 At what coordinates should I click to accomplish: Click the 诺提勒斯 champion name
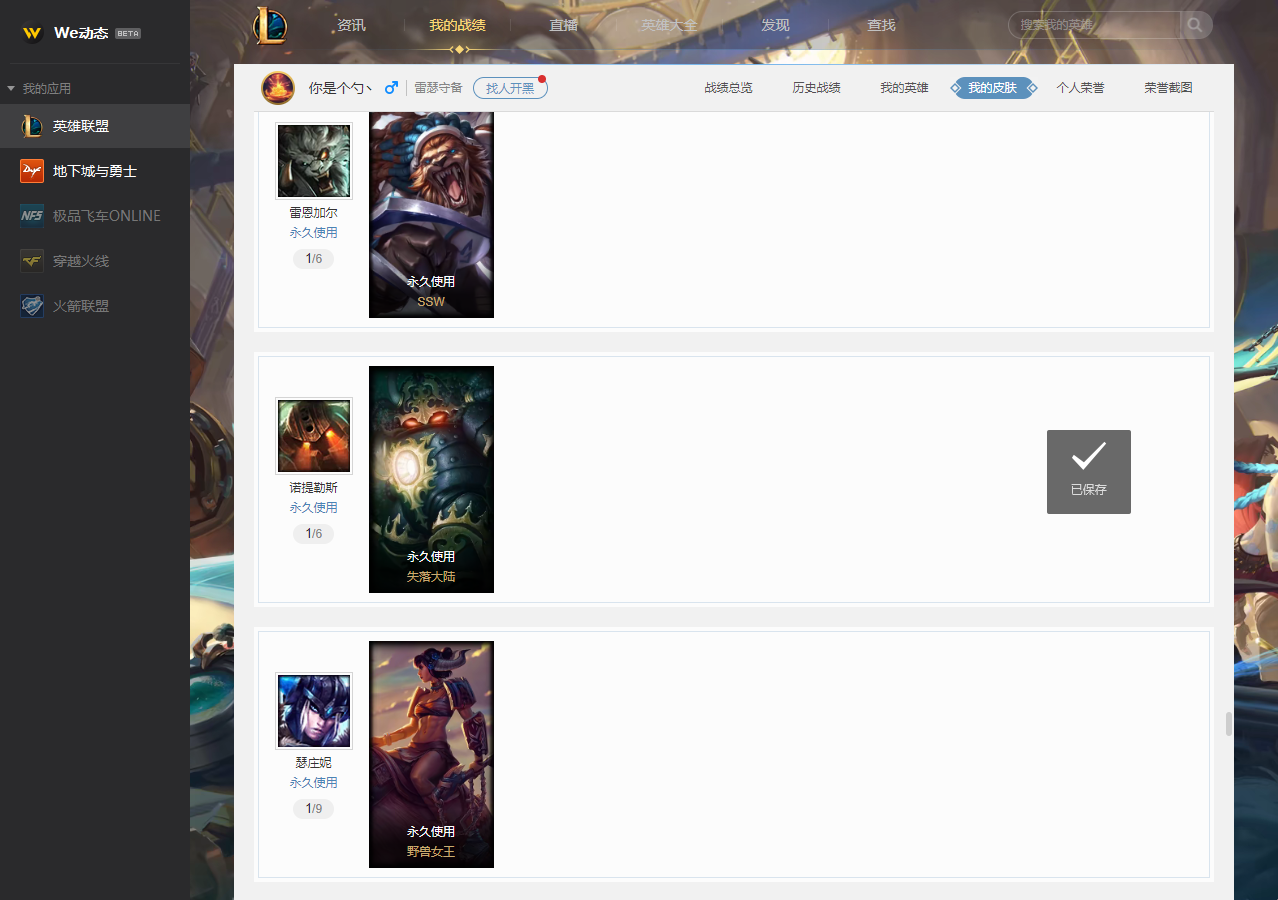[314, 488]
